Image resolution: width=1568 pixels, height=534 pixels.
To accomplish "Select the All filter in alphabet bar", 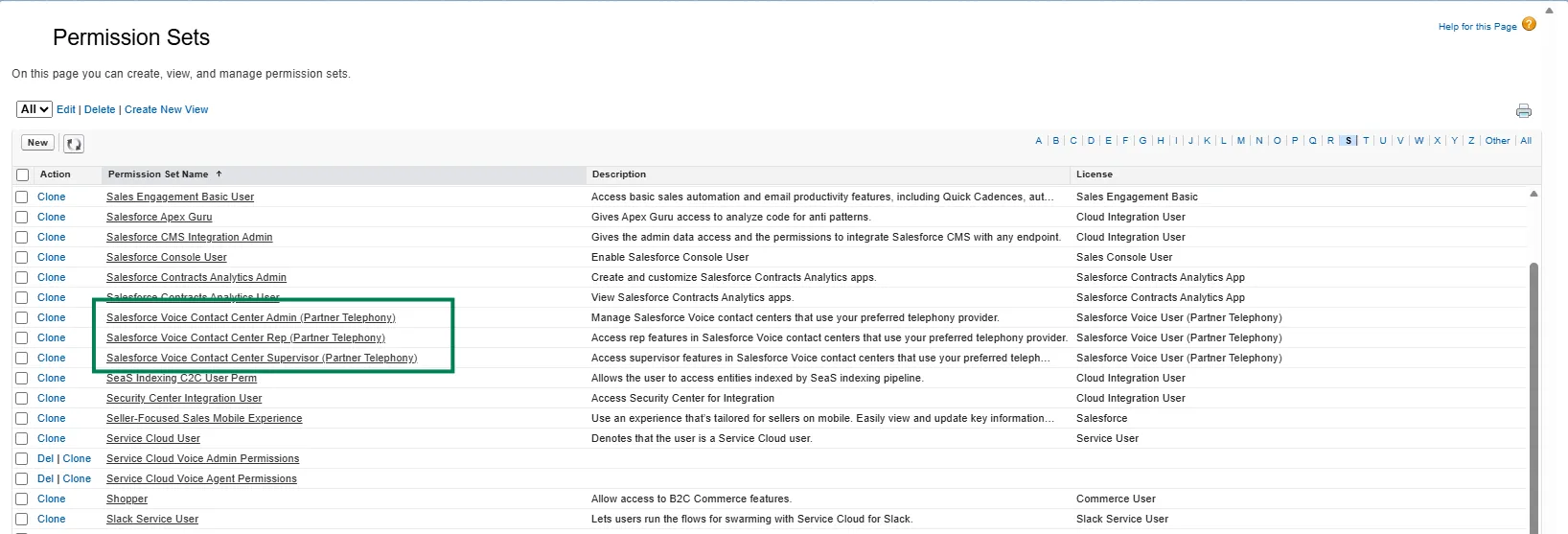I will tap(1526, 141).
